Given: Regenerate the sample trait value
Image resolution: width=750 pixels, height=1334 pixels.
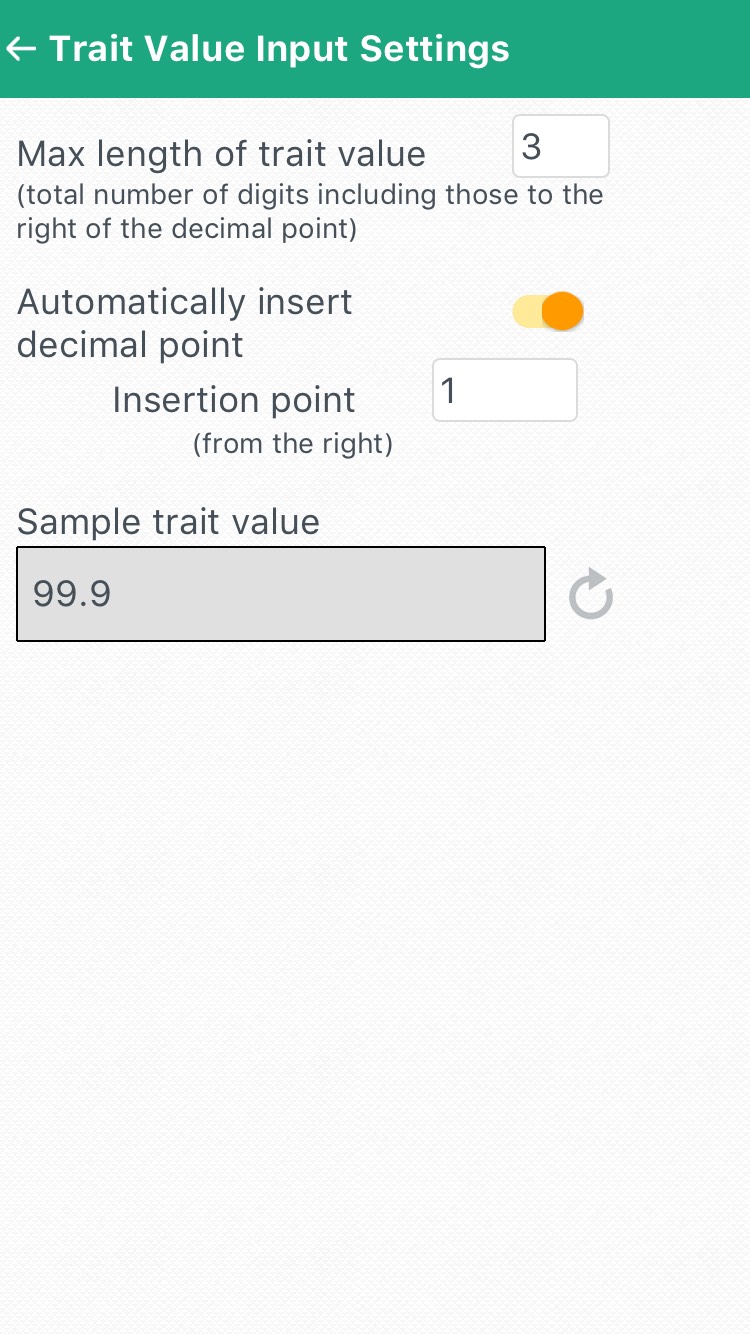Looking at the screenshot, I should pos(590,595).
